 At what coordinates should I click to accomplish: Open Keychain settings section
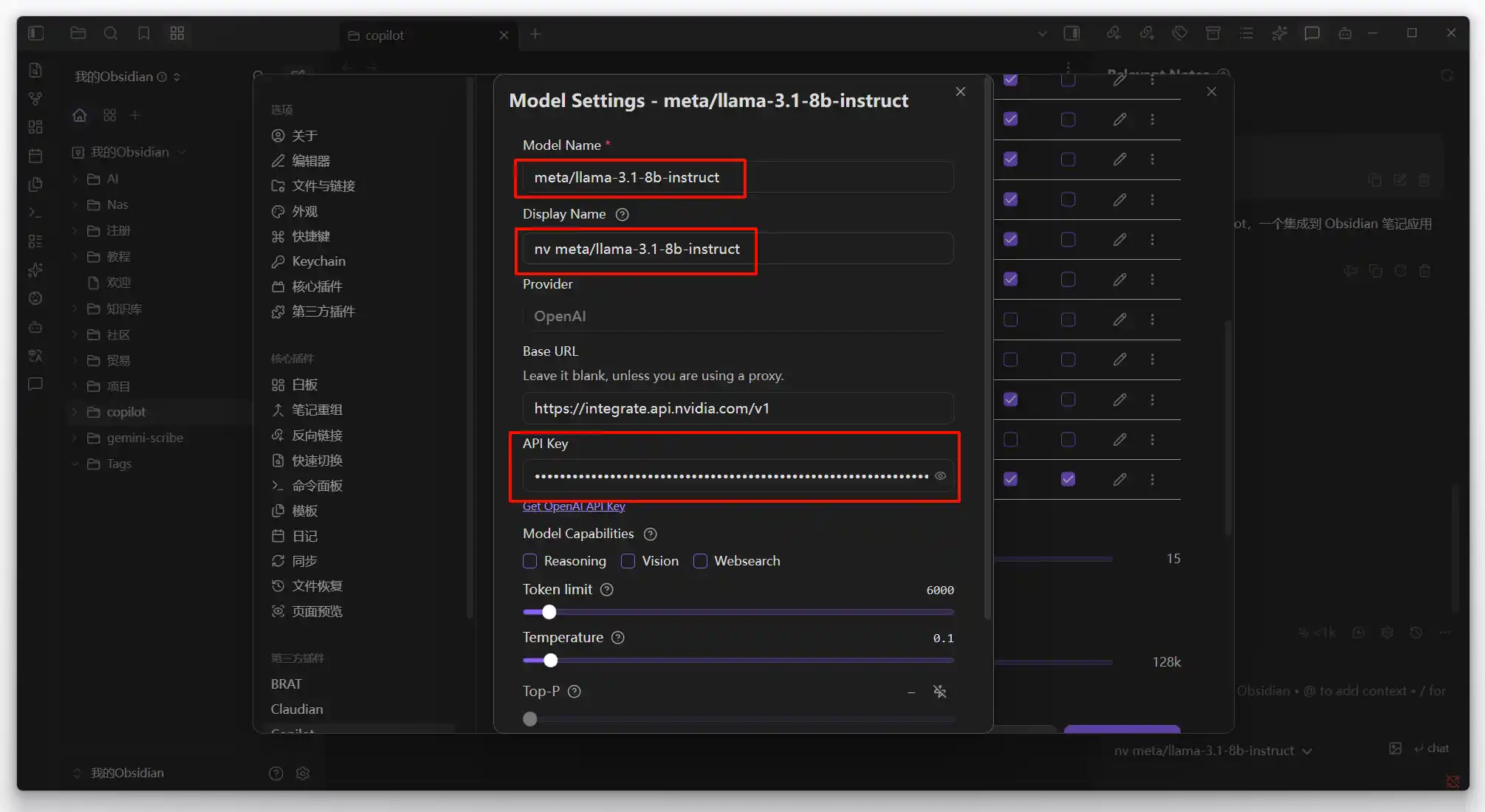pyautogui.click(x=318, y=261)
